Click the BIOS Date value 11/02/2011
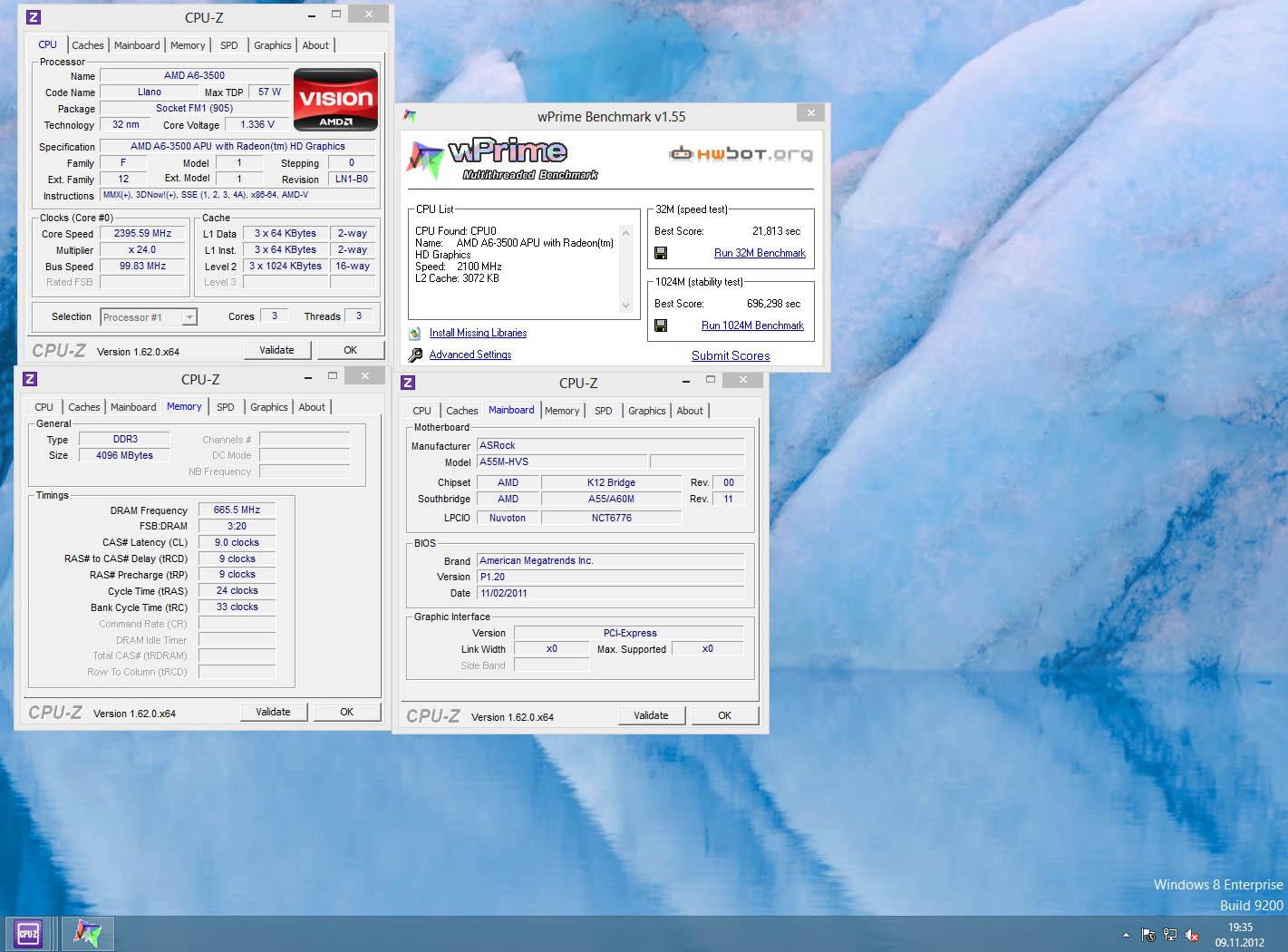 point(610,593)
